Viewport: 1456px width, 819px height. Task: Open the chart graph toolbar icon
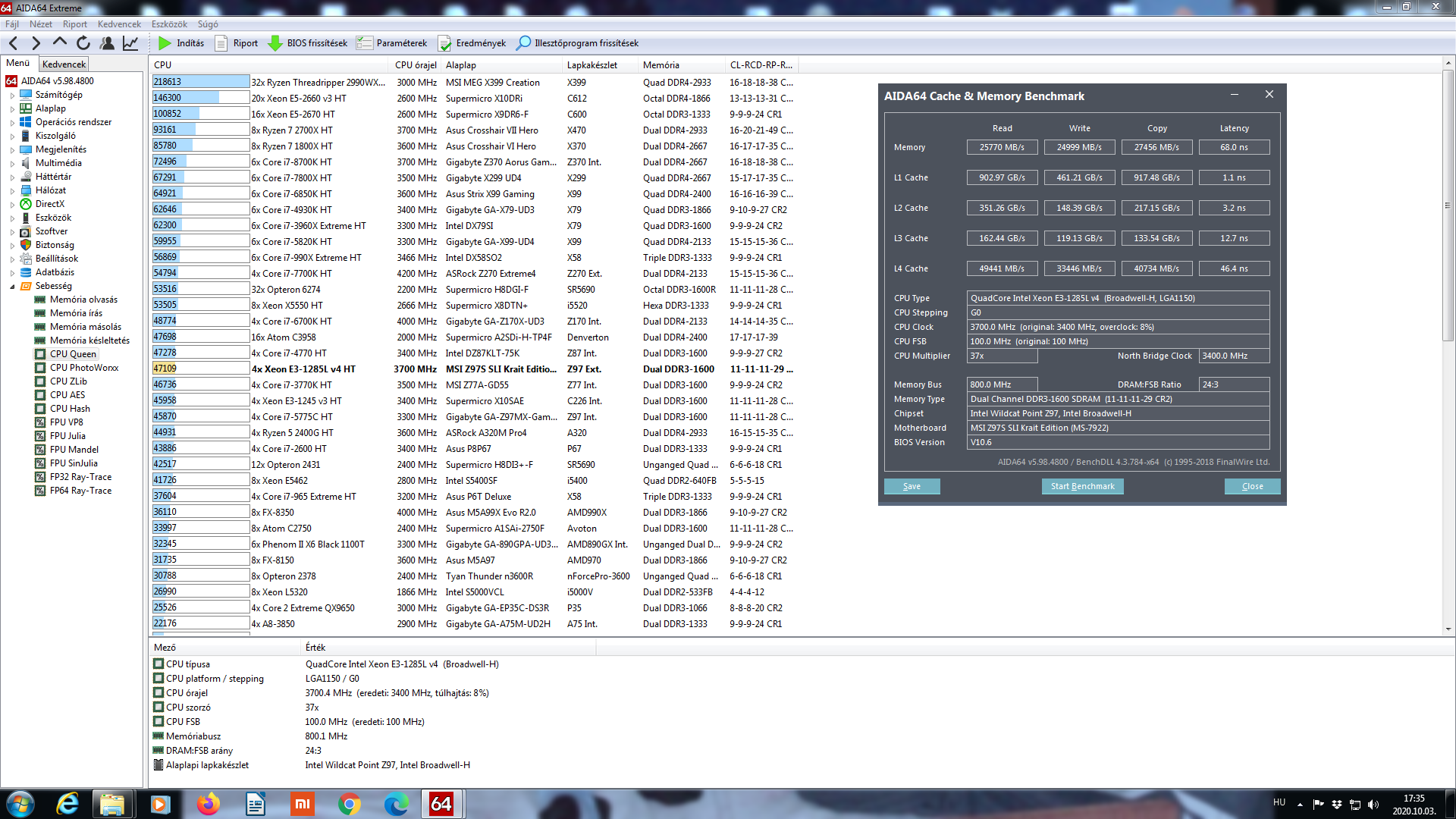click(x=130, y=43)
